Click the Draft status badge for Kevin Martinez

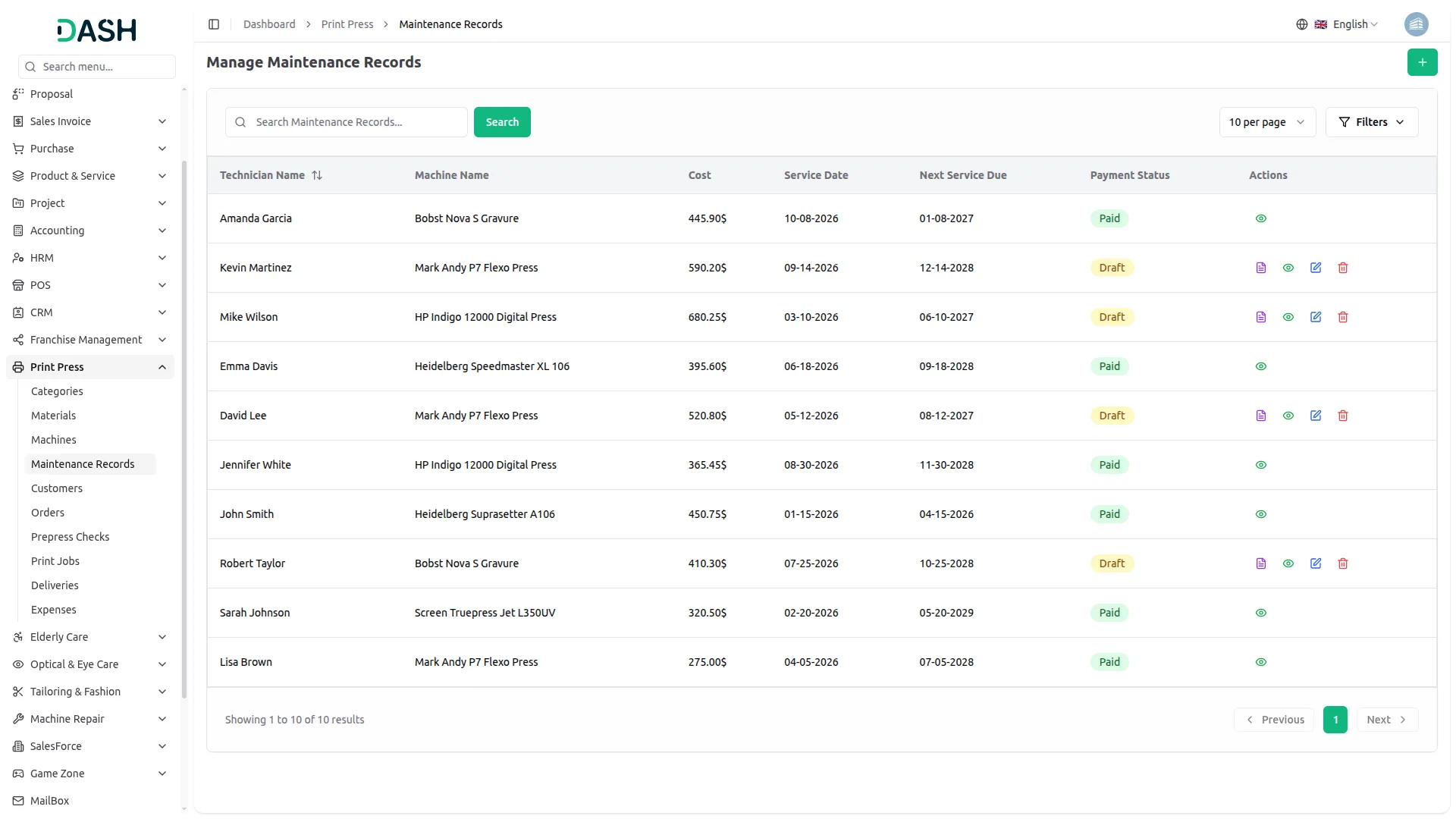click(1111, 268)
